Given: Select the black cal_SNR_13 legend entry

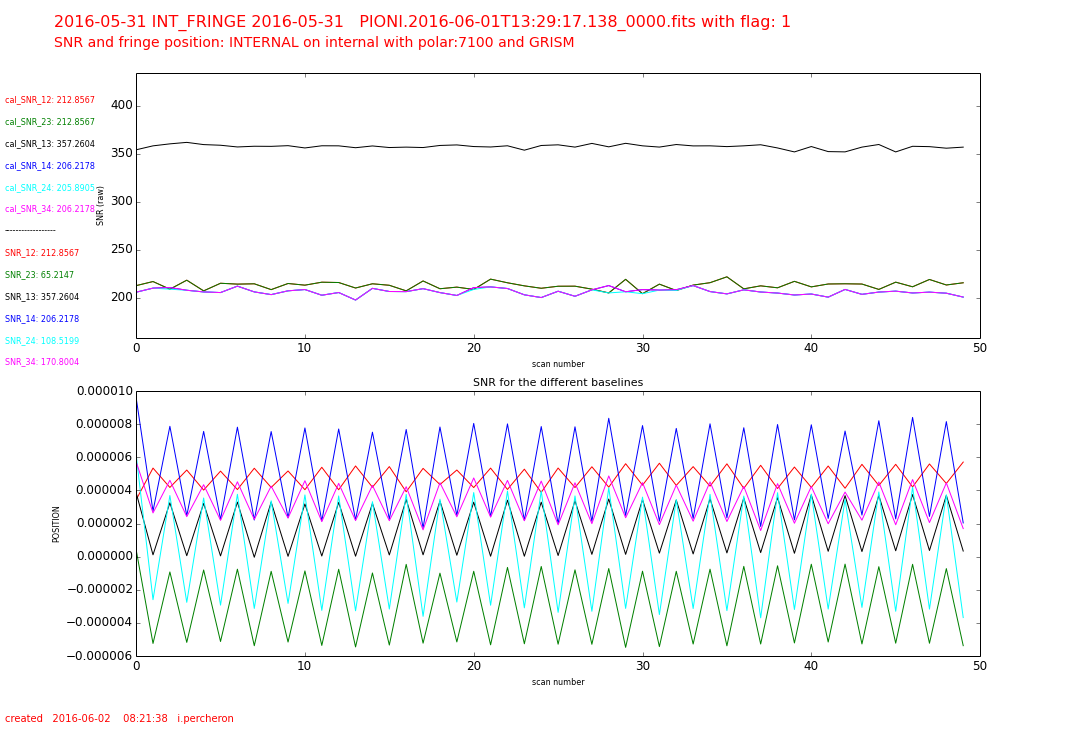Looking at the screenshot, I should click(50, 144).
